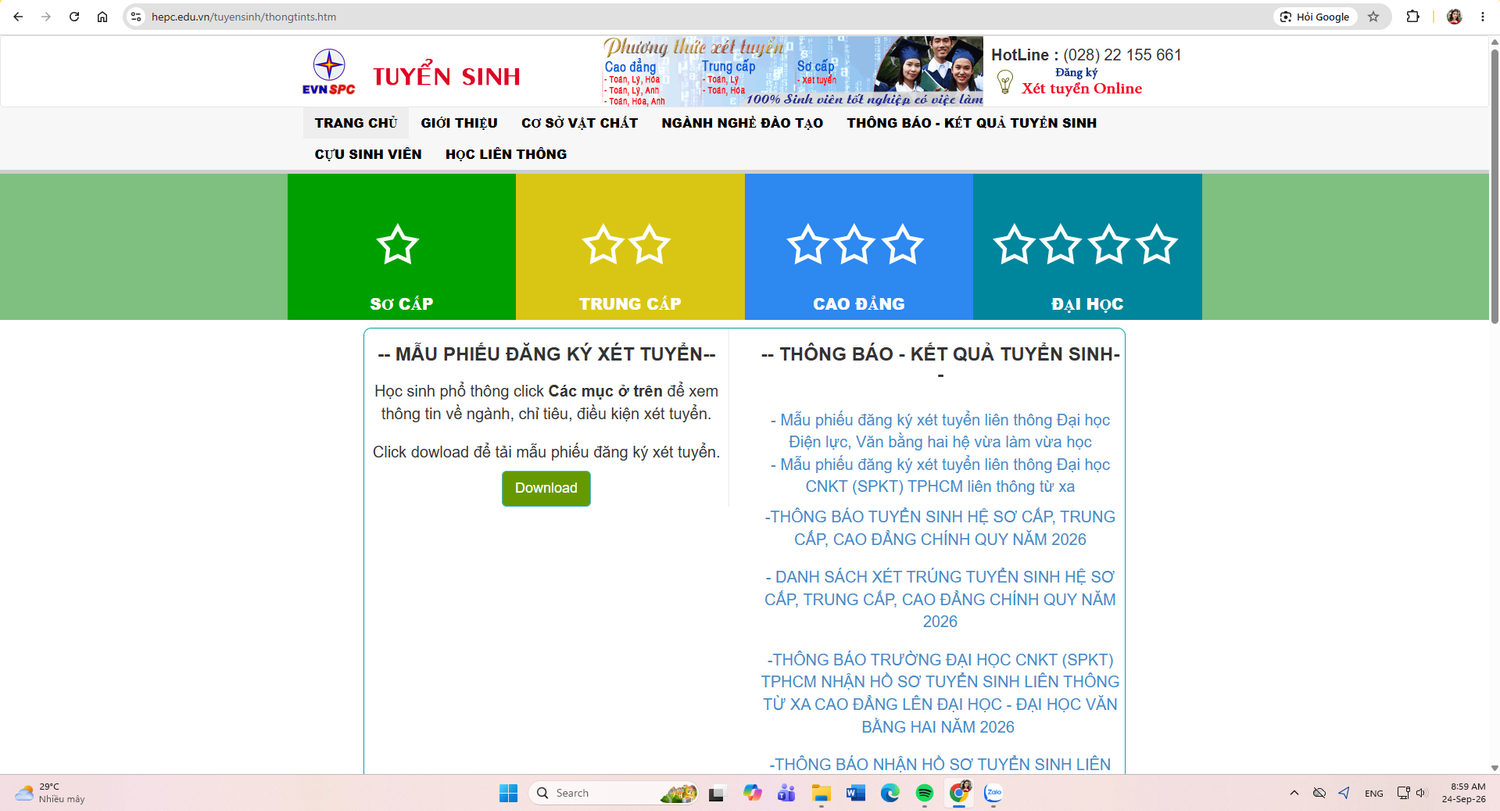Open THÔNG BÁO TRƯỜNG ĐẠI HỌC CNKT (SPKT) link
Image resolution: width=1500 pixels, height=811 pixels.
point(940,693)
